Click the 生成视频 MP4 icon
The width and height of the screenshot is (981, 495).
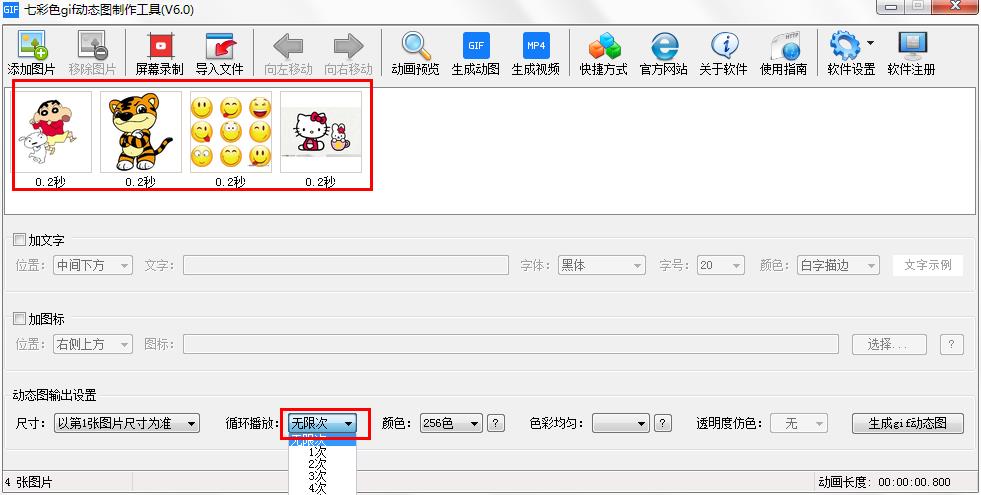(536, 46)
